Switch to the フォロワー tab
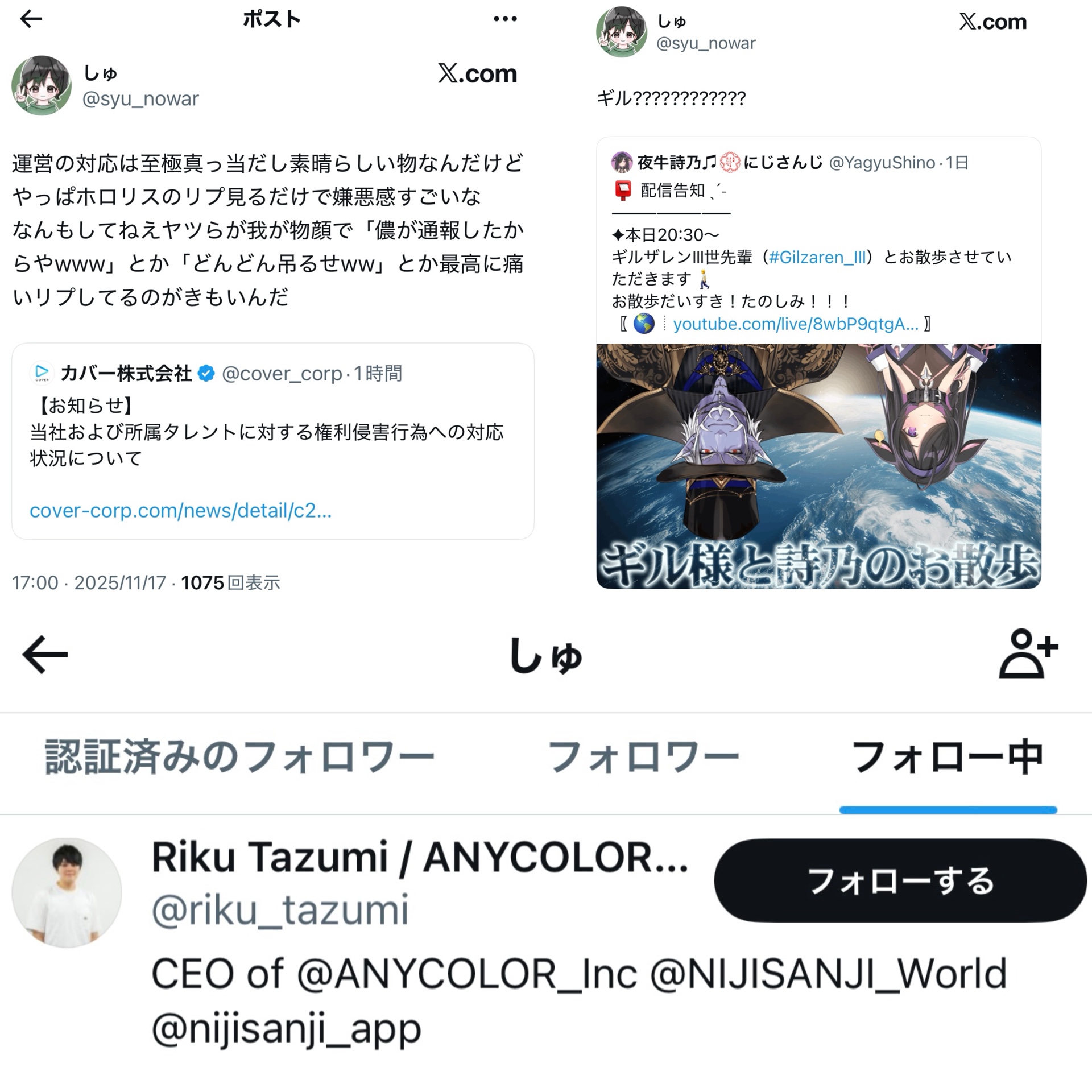This screenshot has width=1092, height=1092. (x=643, y=757)
